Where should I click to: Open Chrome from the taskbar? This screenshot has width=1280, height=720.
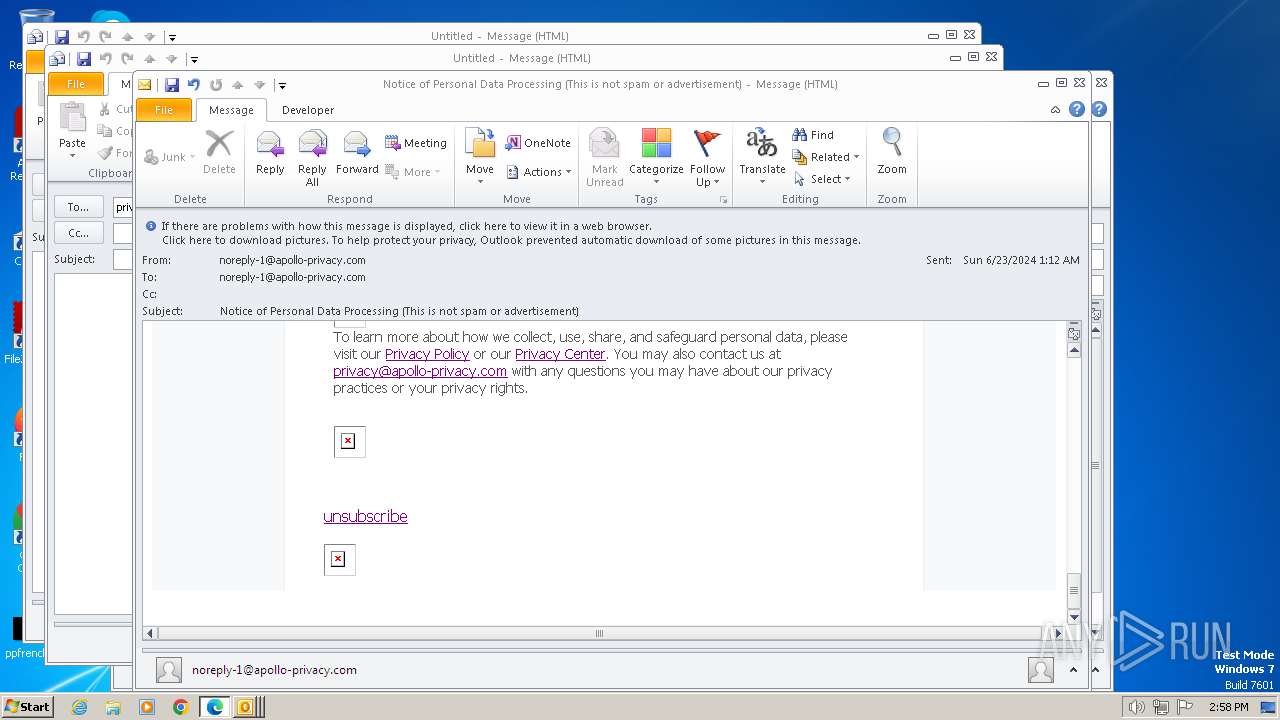[180, 707]
